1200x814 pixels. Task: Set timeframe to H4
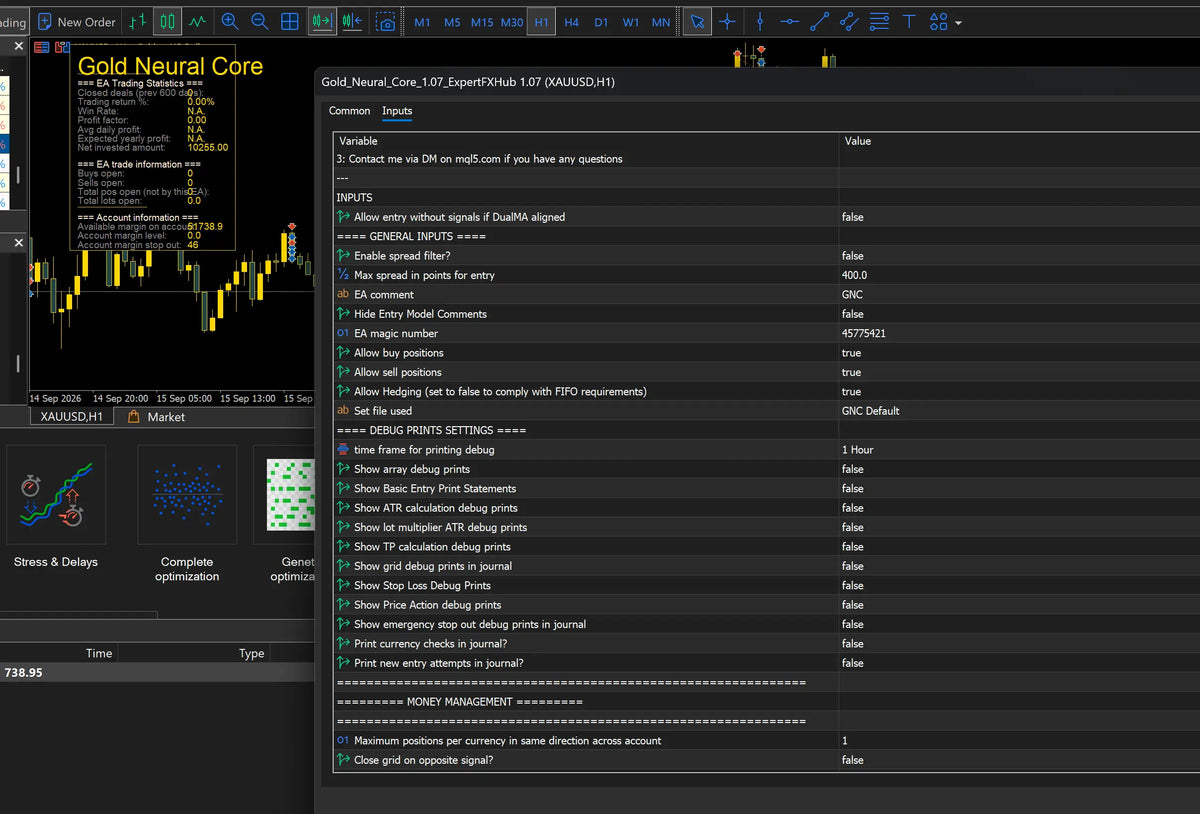pyautogui.click(x=571, y=22)
